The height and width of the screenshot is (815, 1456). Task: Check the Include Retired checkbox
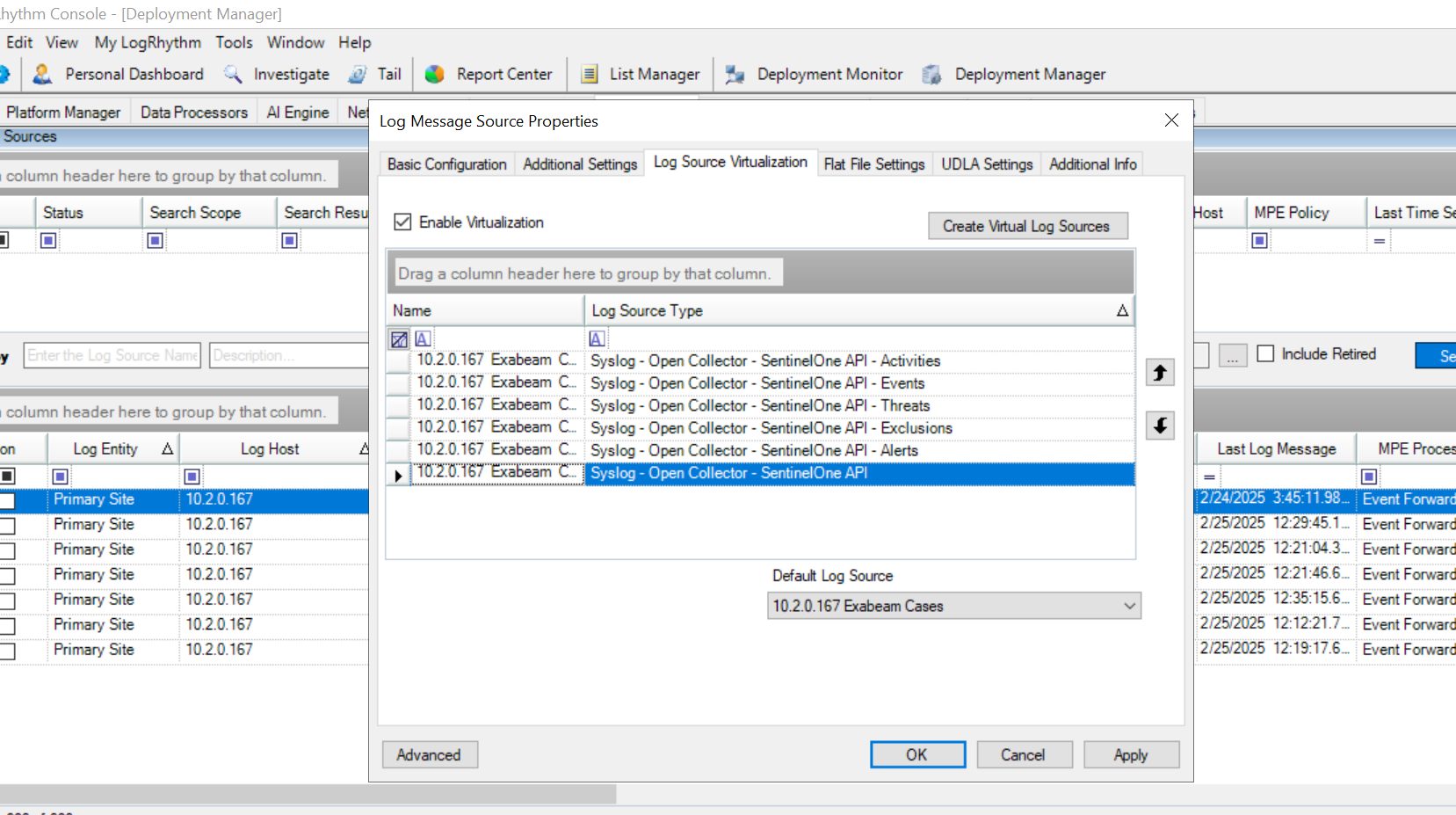tap(1265, 353)
